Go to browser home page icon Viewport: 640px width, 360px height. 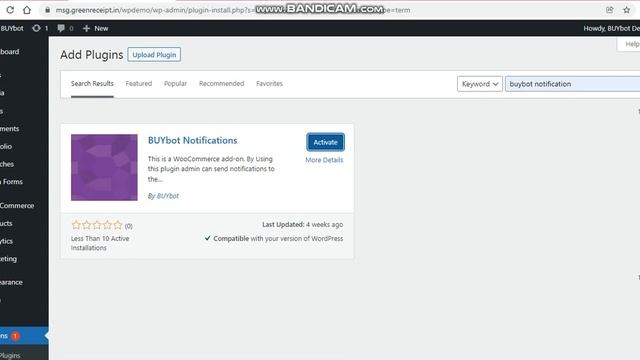point(27,10)
